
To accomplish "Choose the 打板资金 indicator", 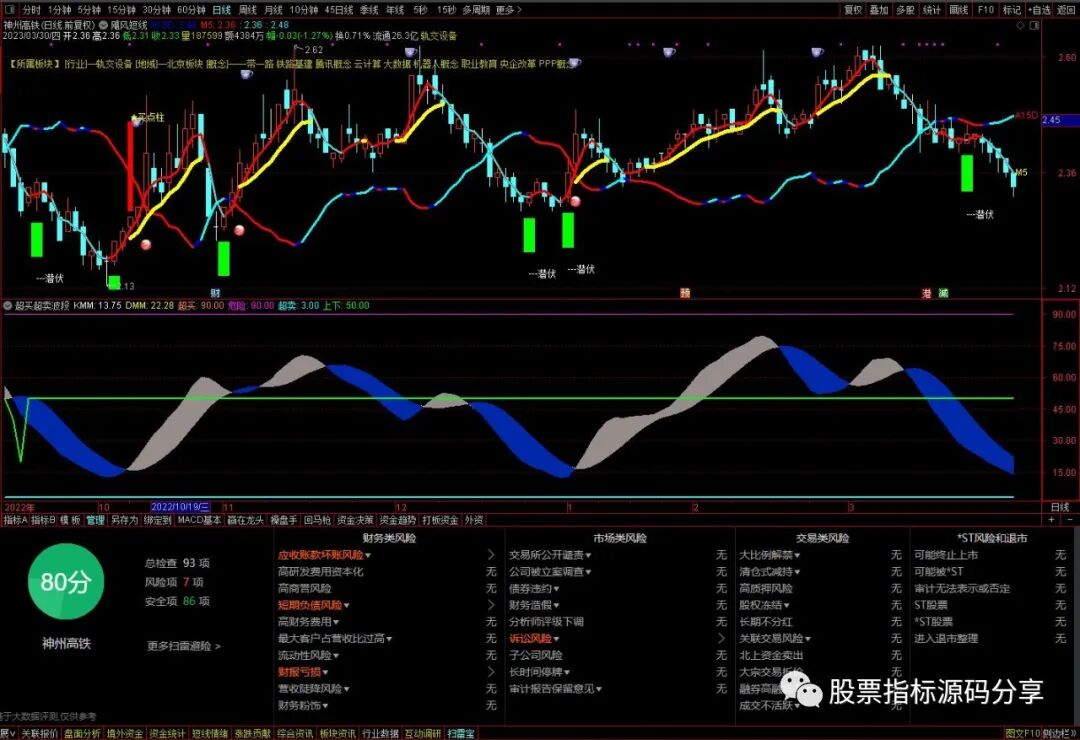I will (x=440, y=520).
